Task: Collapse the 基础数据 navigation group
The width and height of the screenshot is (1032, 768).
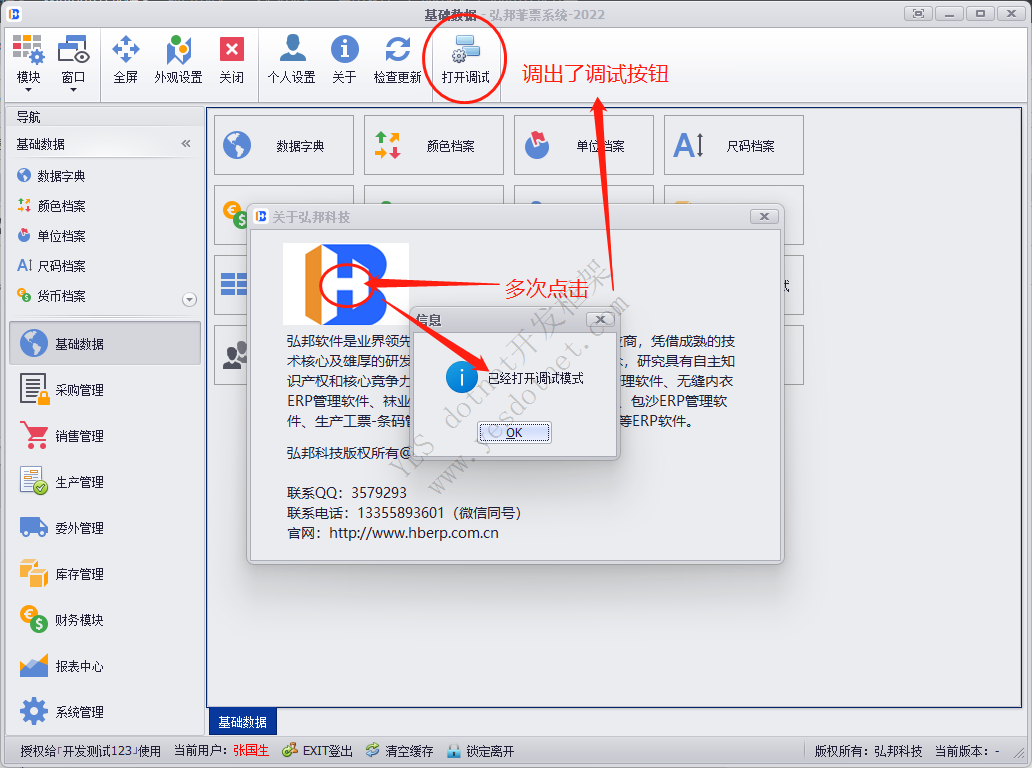Action: click(x=186, y=143)
